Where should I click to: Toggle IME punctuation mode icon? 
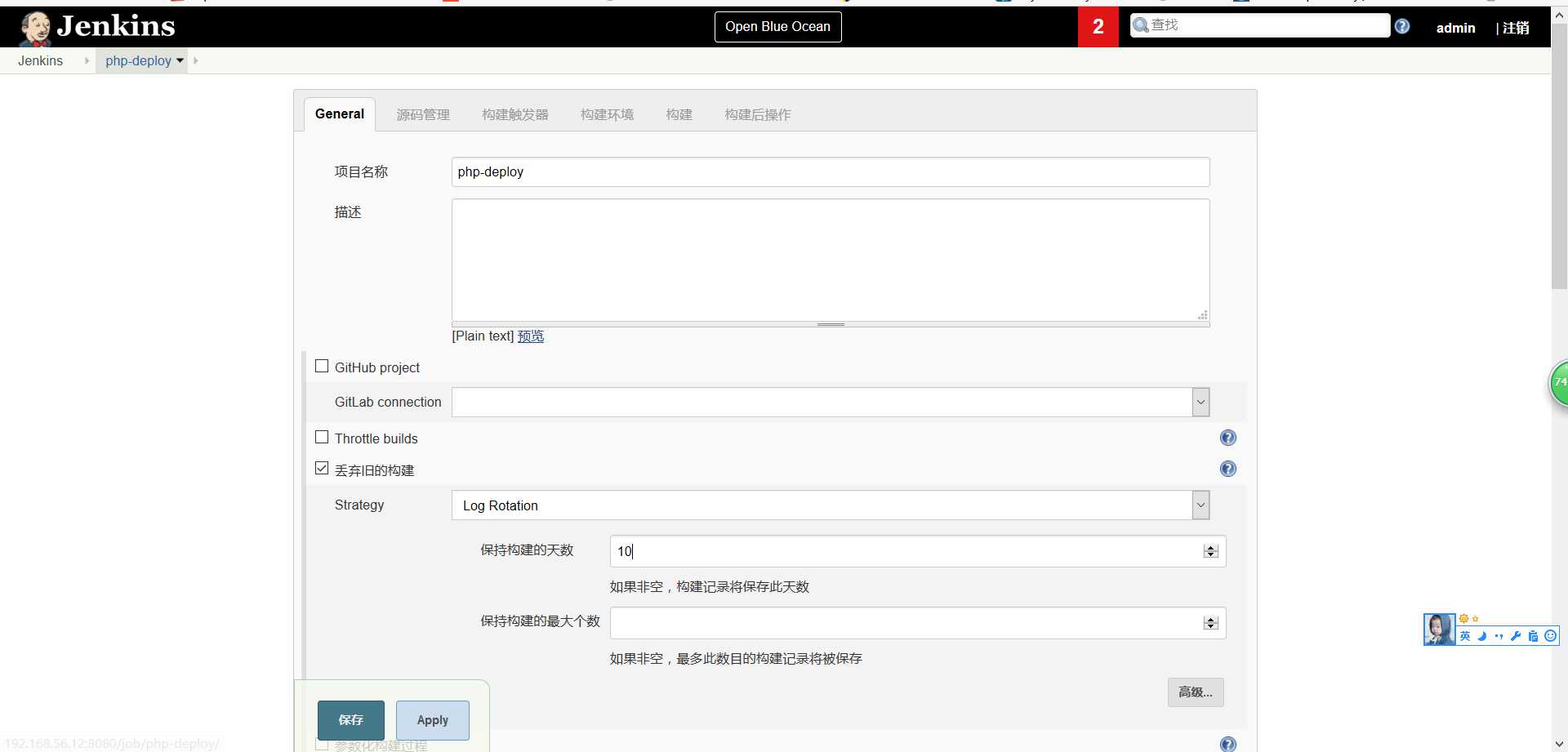pos(1499,636)
